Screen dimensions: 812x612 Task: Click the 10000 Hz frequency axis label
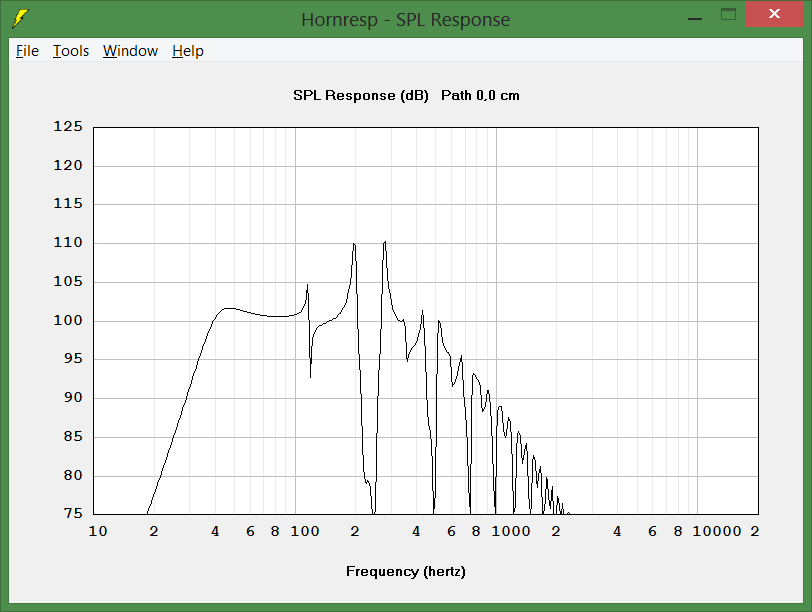point(717,531)
